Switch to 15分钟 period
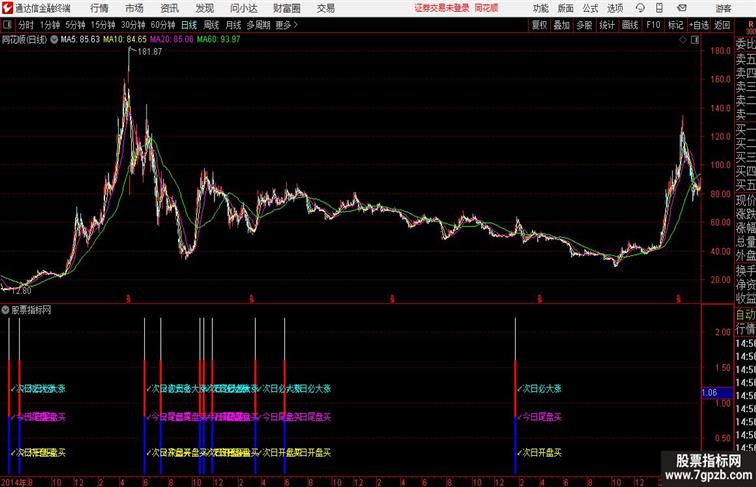 pos(103,25)
